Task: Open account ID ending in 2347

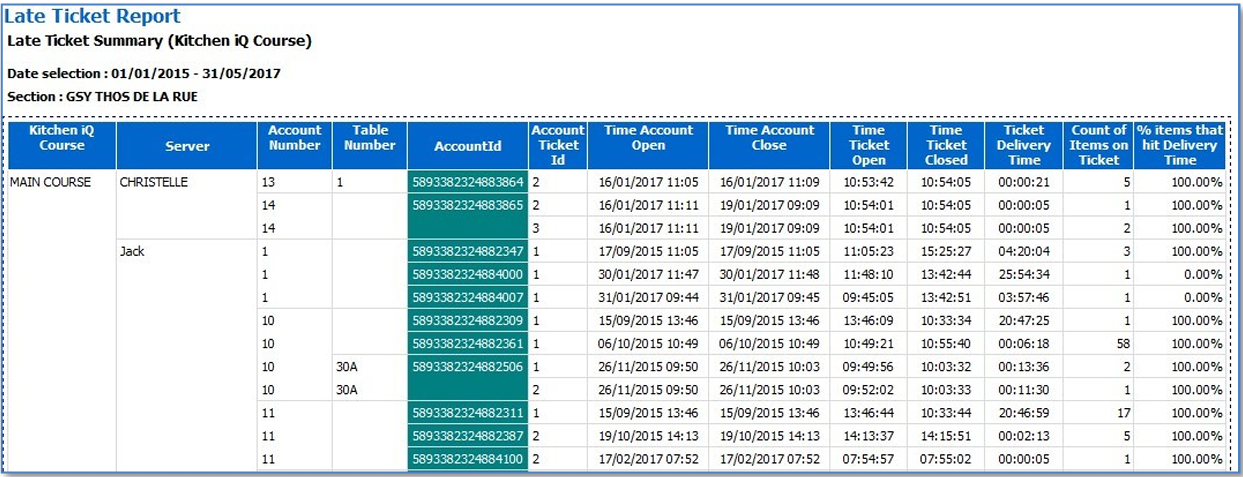Action: point(467,251)
